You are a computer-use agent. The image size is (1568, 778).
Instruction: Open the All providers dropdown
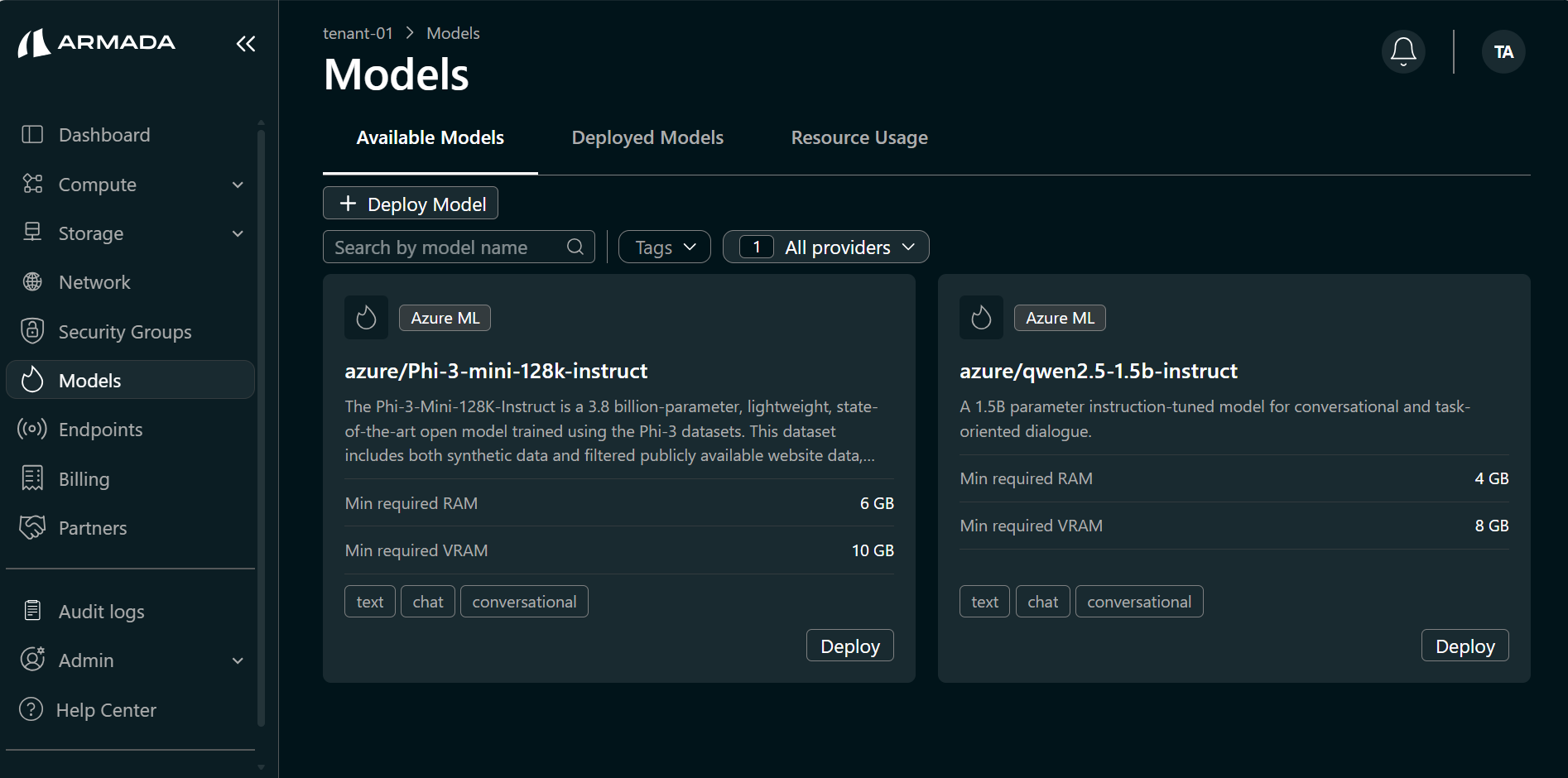(x=826, y=247)
